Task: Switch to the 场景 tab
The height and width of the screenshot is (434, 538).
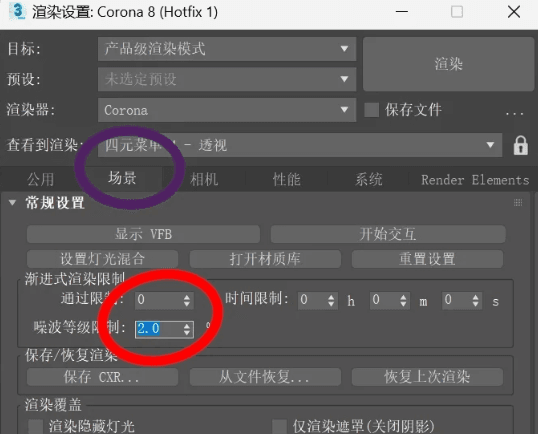Action: (122, 178)
